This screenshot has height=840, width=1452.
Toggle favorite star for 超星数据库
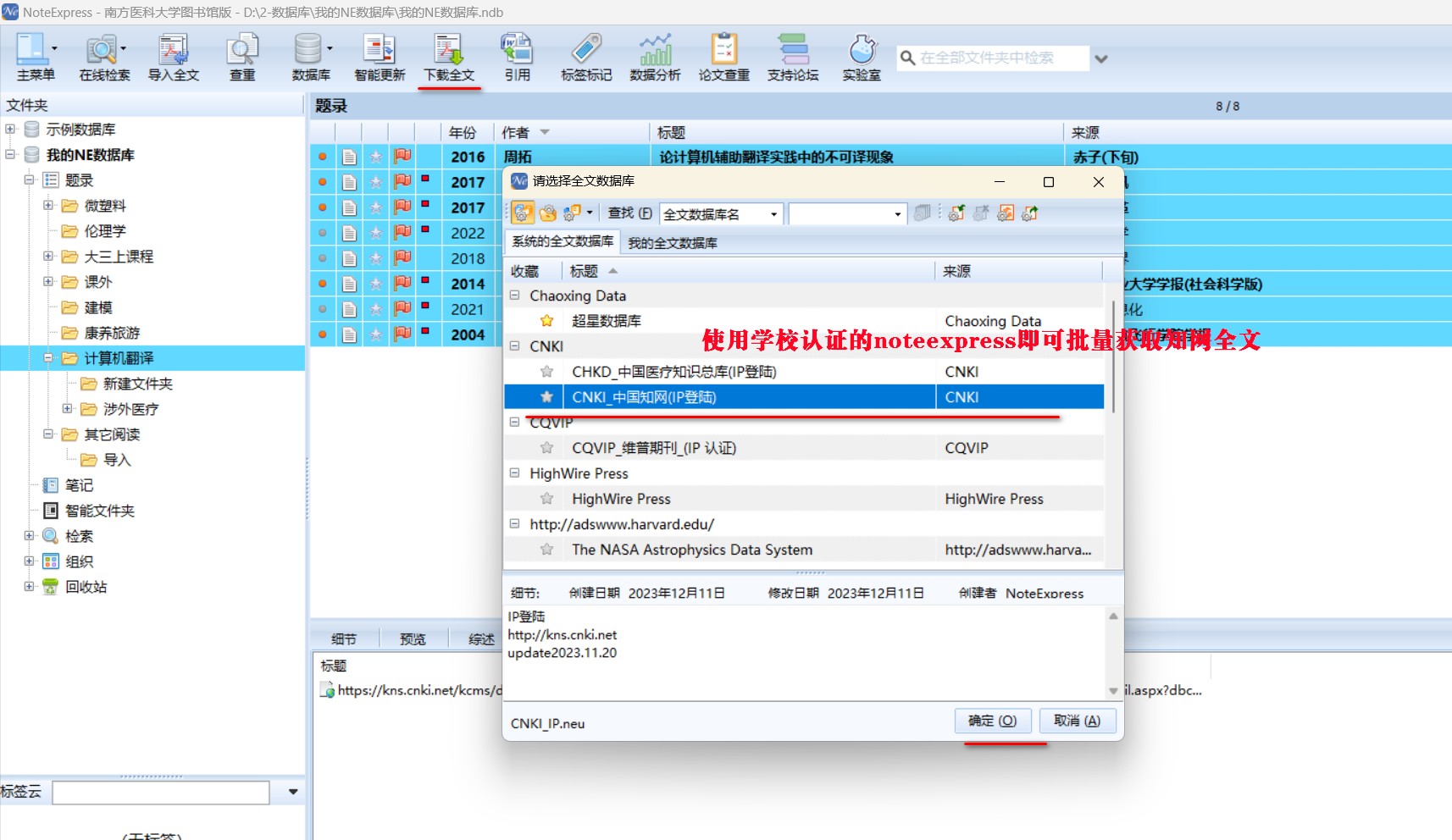pyautogui.click(x=547, y=321)
